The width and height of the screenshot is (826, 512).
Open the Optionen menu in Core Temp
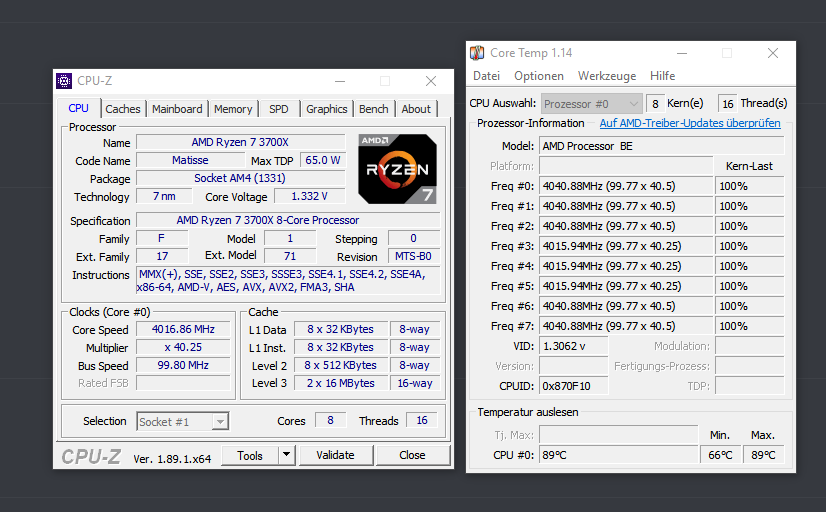pos(539,76)
